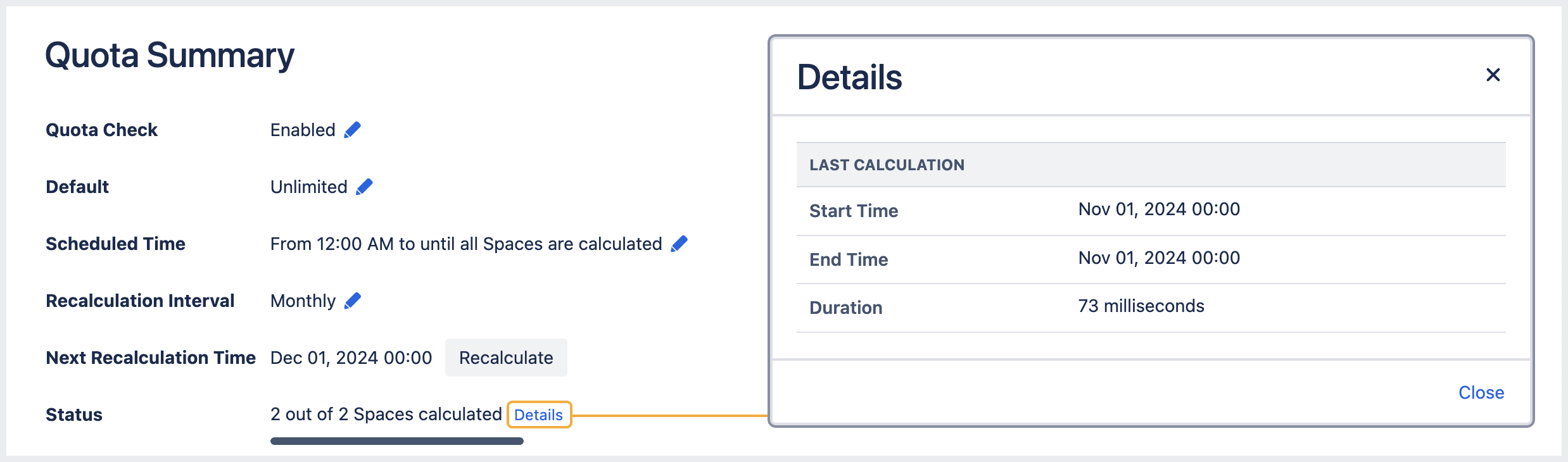The width and height of the screenshot is (1568, 462).
Task: Select the Monthly interval value text
Action: (x=303, y=301)
